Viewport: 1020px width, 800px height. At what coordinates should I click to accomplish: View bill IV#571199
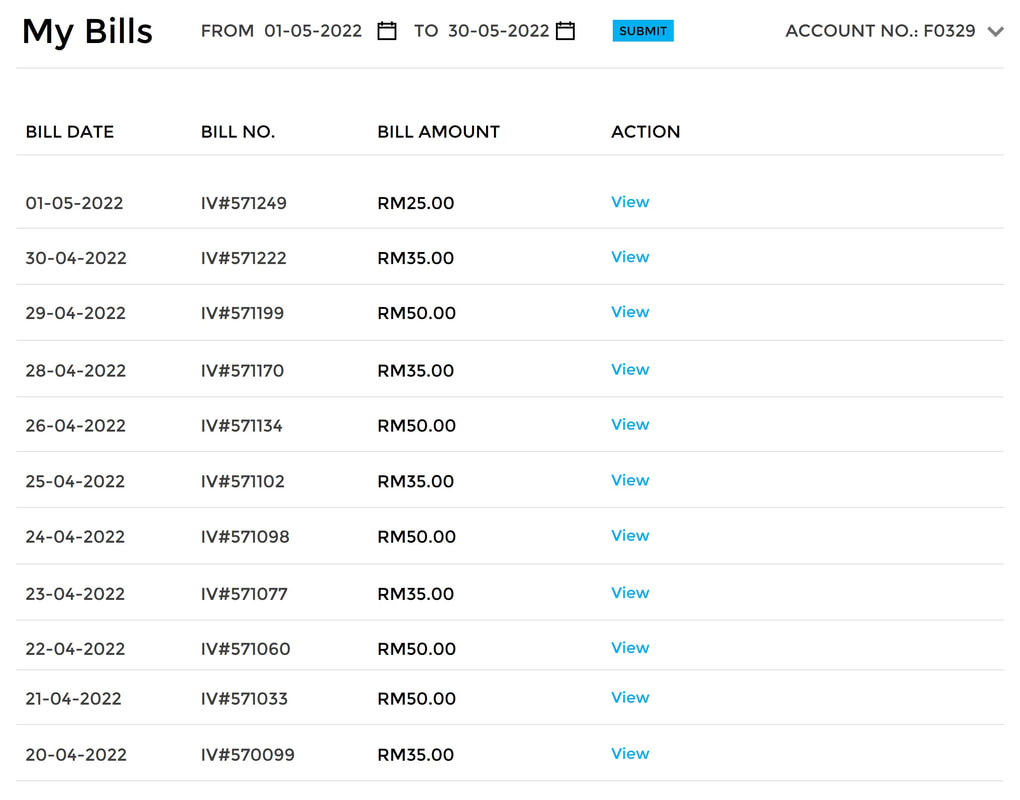[630, 312]
